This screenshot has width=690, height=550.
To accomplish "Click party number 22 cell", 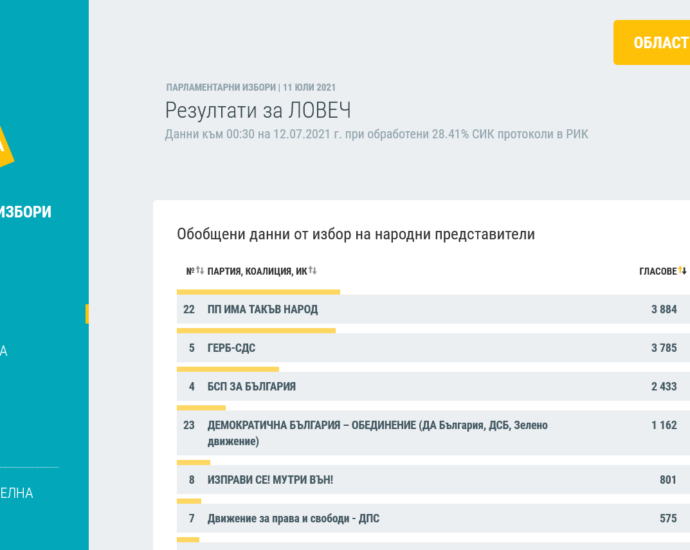I will click(189, 309).
